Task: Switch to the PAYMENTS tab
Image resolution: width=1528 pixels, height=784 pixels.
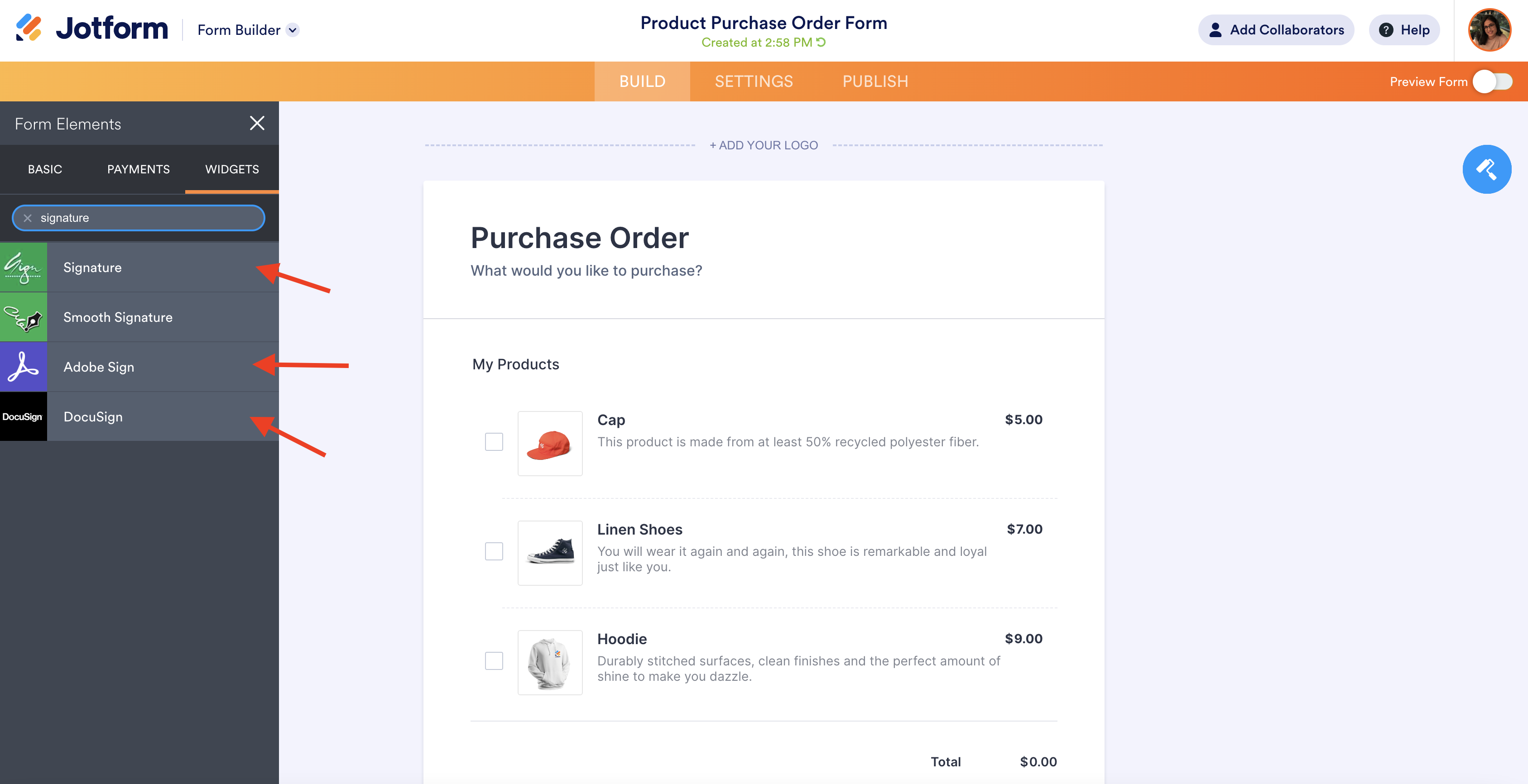Action: [x=138, y=170]
